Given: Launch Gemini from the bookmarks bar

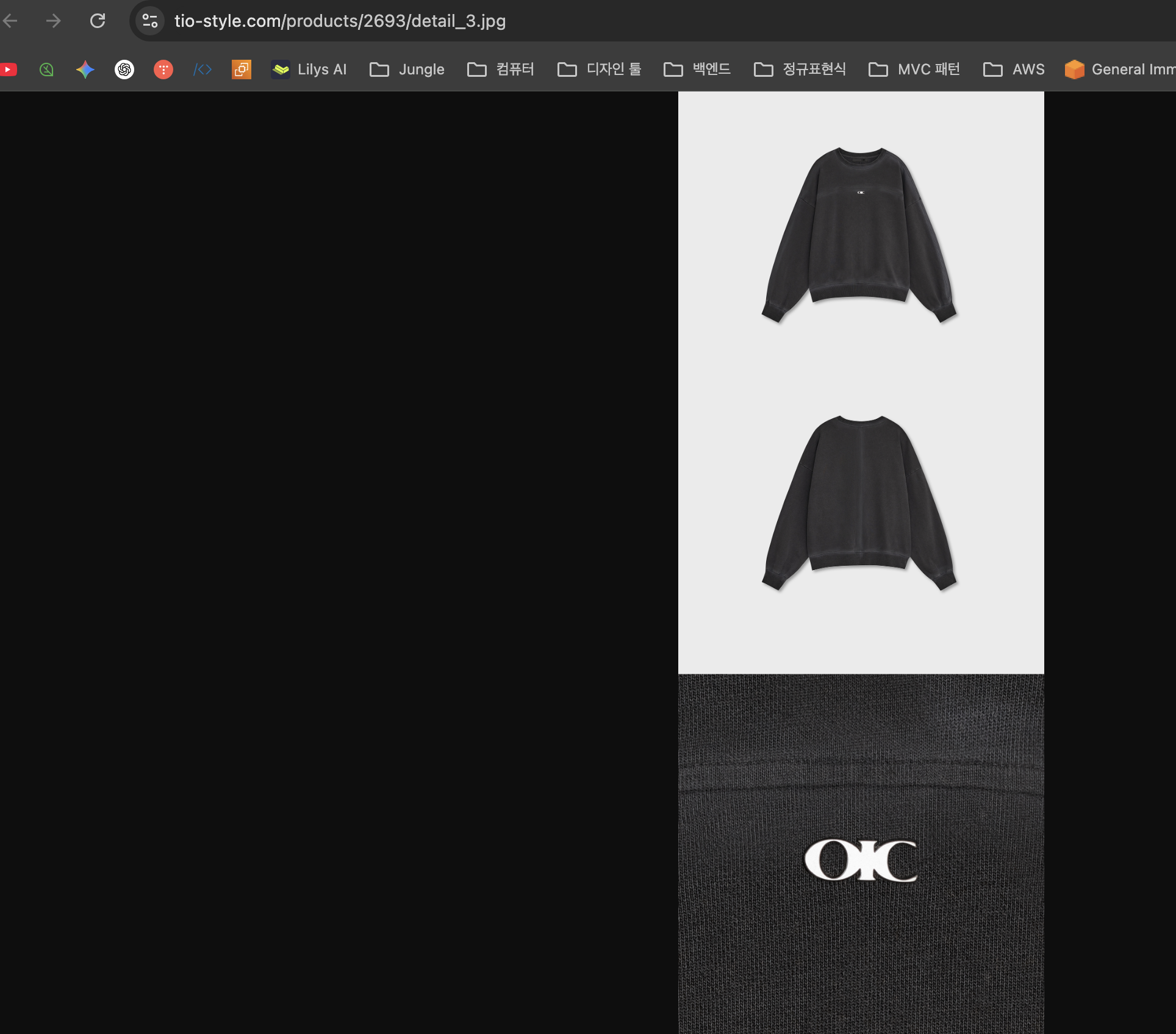Looking at the screenshot, I should 85,69.
